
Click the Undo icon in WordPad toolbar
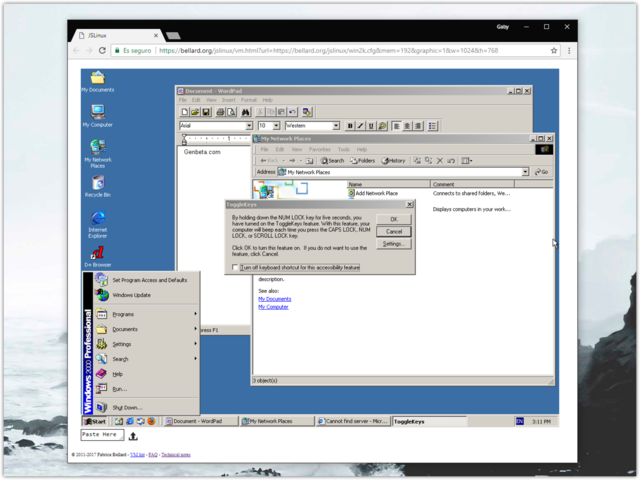coord(292,112)
